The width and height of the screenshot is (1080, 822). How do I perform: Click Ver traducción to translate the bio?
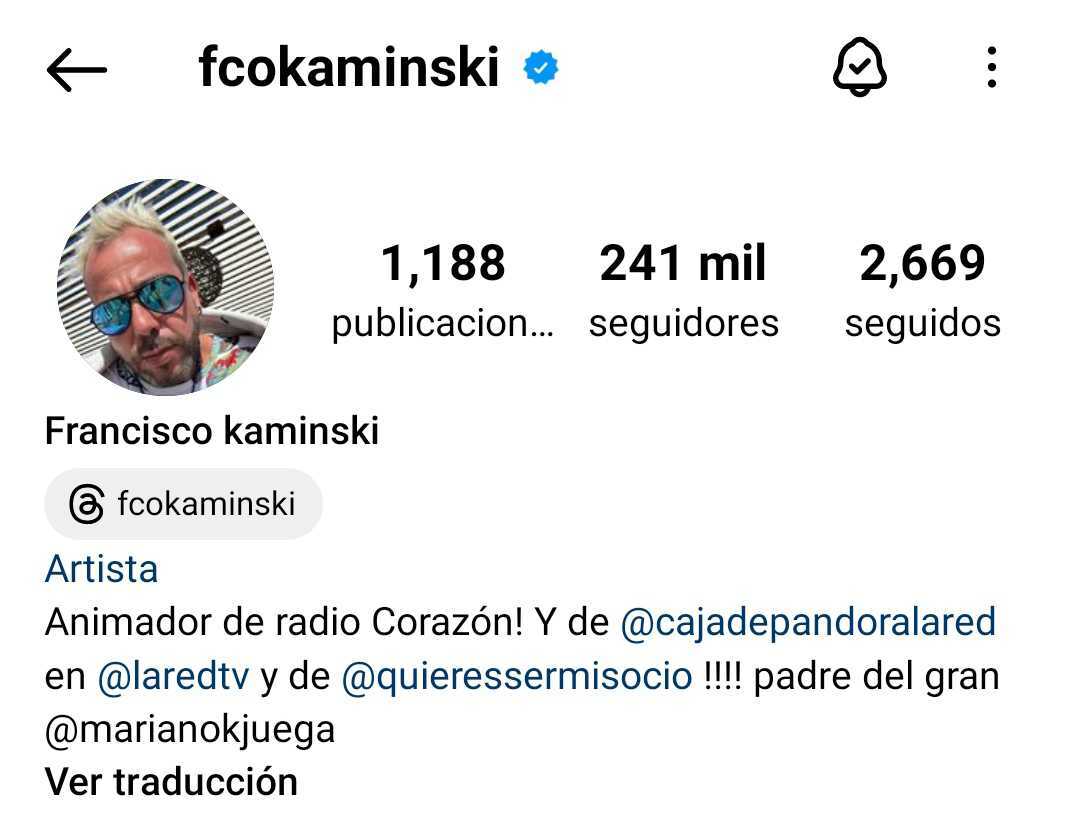(x=172, y=782)
